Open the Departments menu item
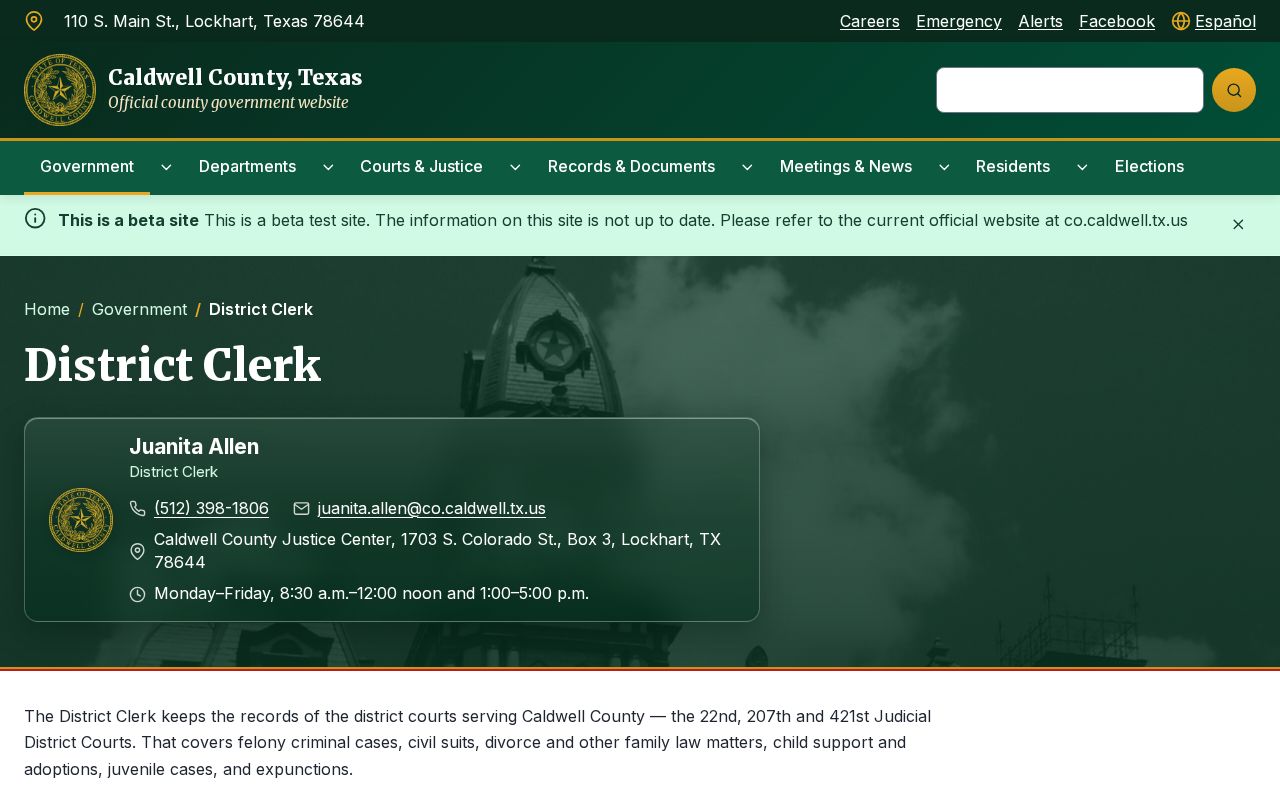 coord(248,167)
